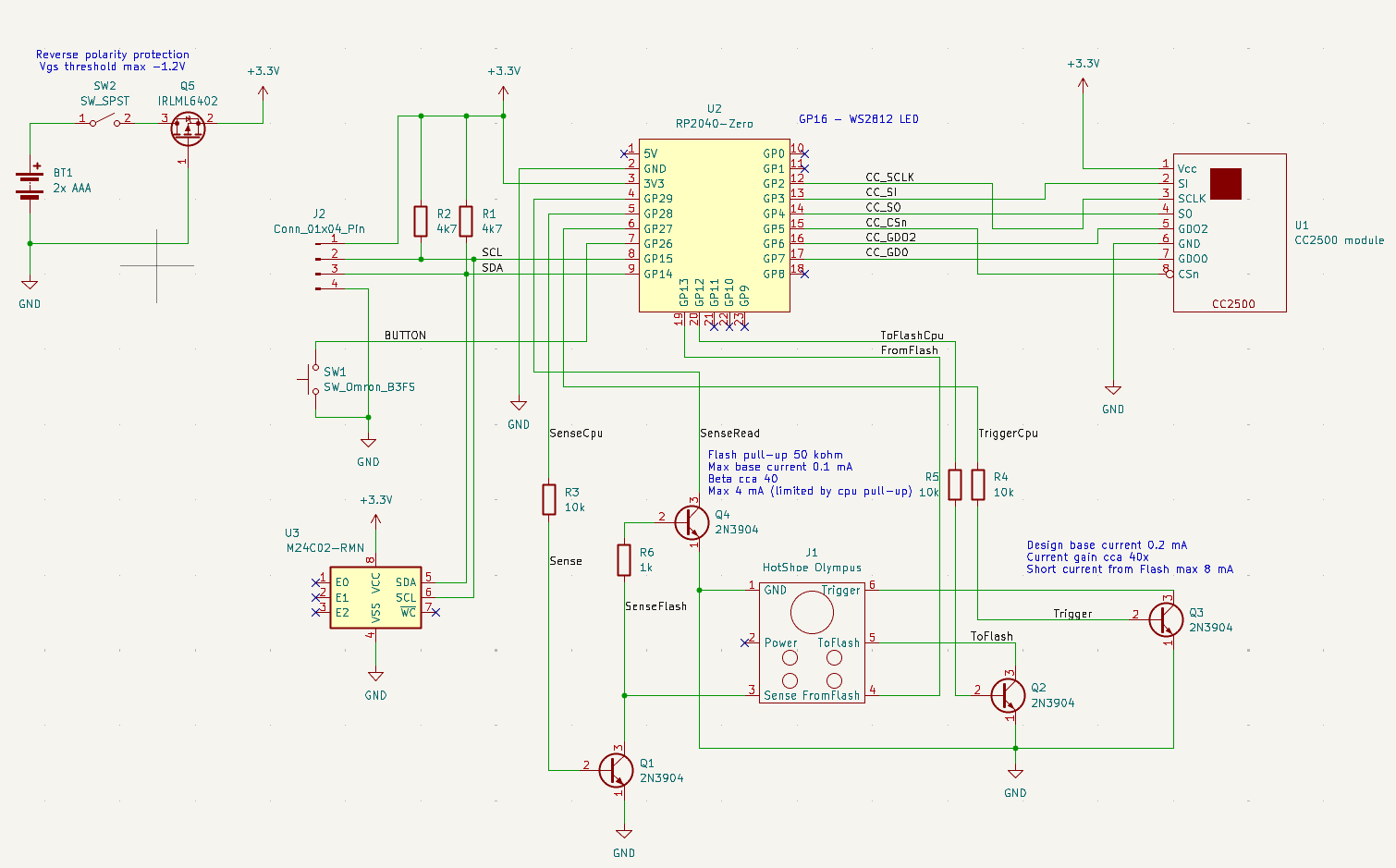Click the "Design base current 0.2 mA" note
Viewport: 1396px width, 868px height.
1107,545
